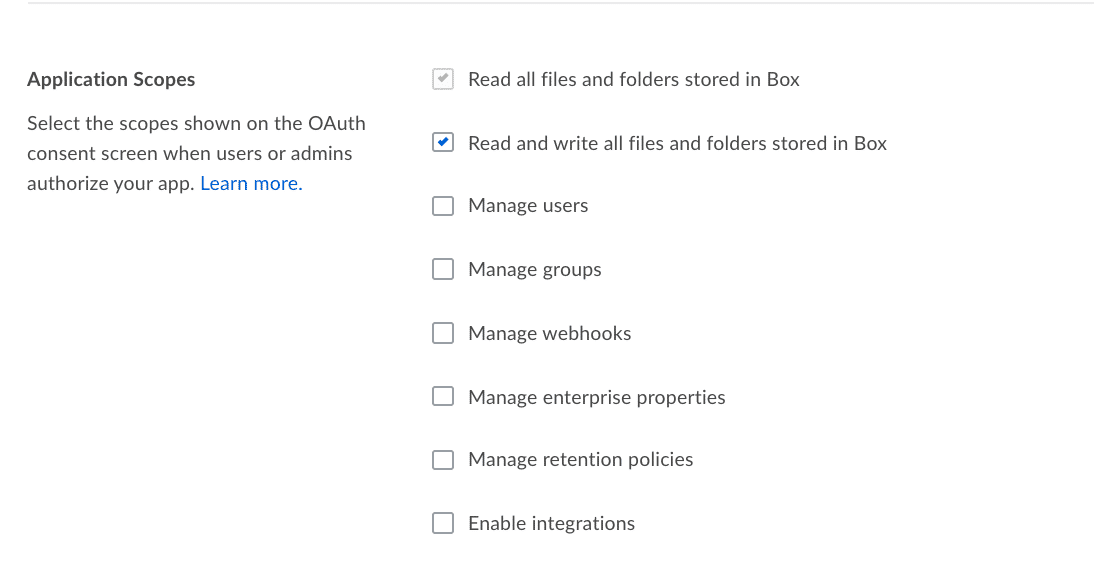The width and height of the screenshot is (1094, 584).
Task: Click the 'Manage retention policies' label text
Action: tap(580, 460)
